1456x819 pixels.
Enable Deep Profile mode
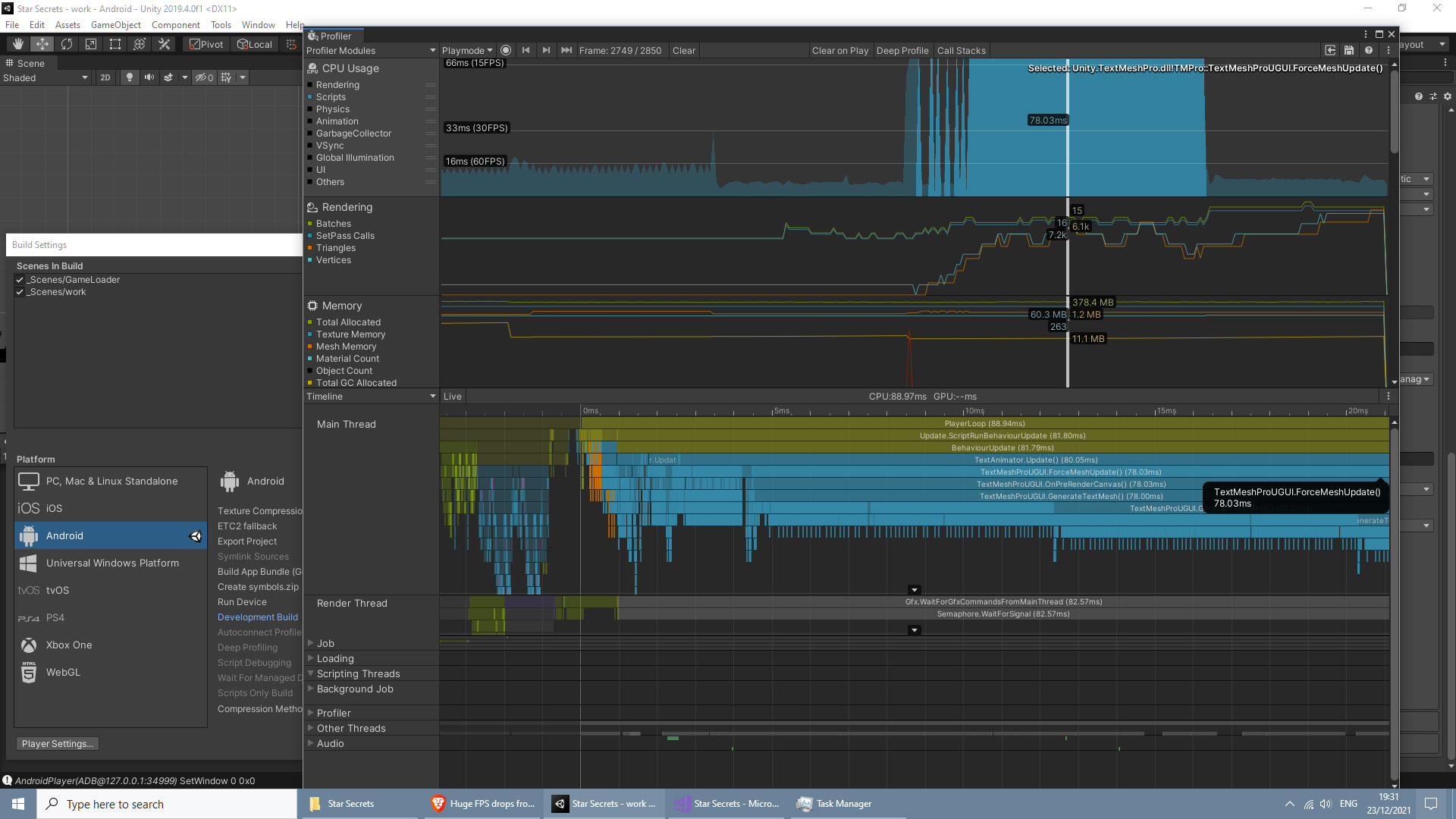(902, 50)
